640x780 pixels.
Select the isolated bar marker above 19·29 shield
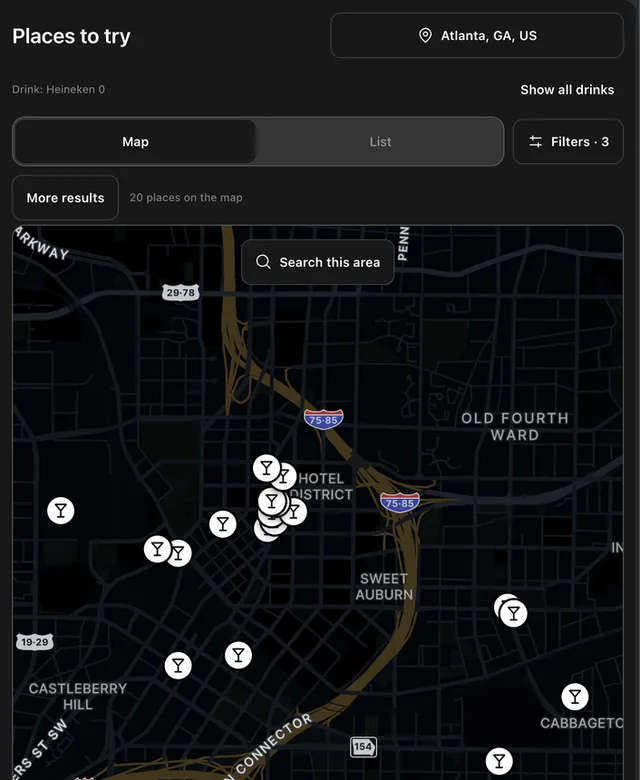coord(61,510)
